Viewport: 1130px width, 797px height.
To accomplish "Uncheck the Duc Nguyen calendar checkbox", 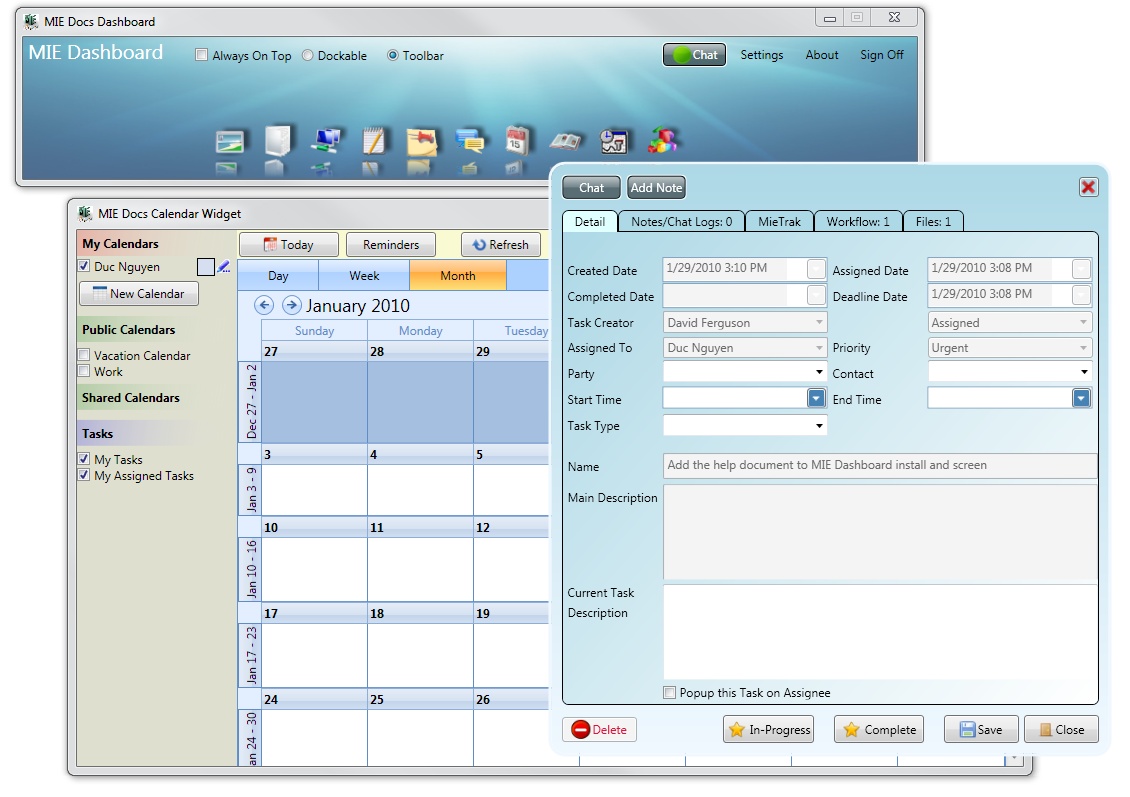I will [84, 266].
